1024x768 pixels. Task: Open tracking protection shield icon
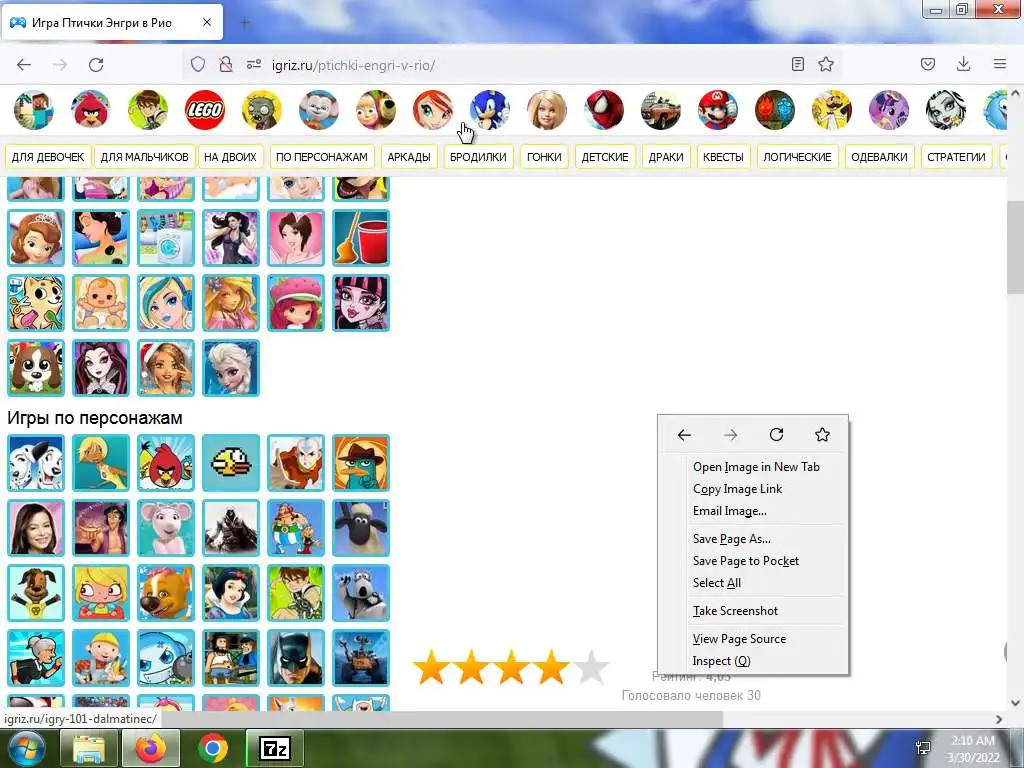(x=198, y=64)
